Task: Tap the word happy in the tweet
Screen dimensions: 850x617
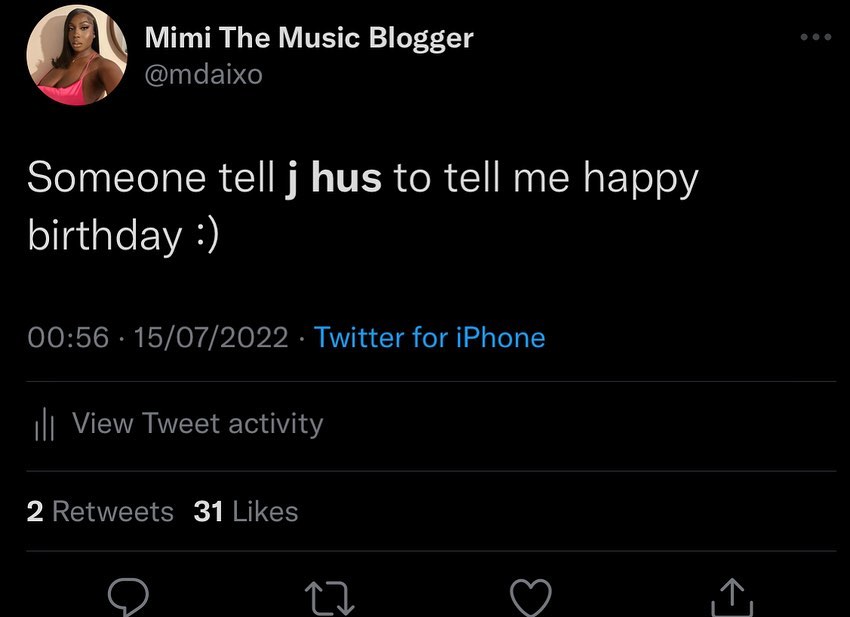Action: click(641, 180)
